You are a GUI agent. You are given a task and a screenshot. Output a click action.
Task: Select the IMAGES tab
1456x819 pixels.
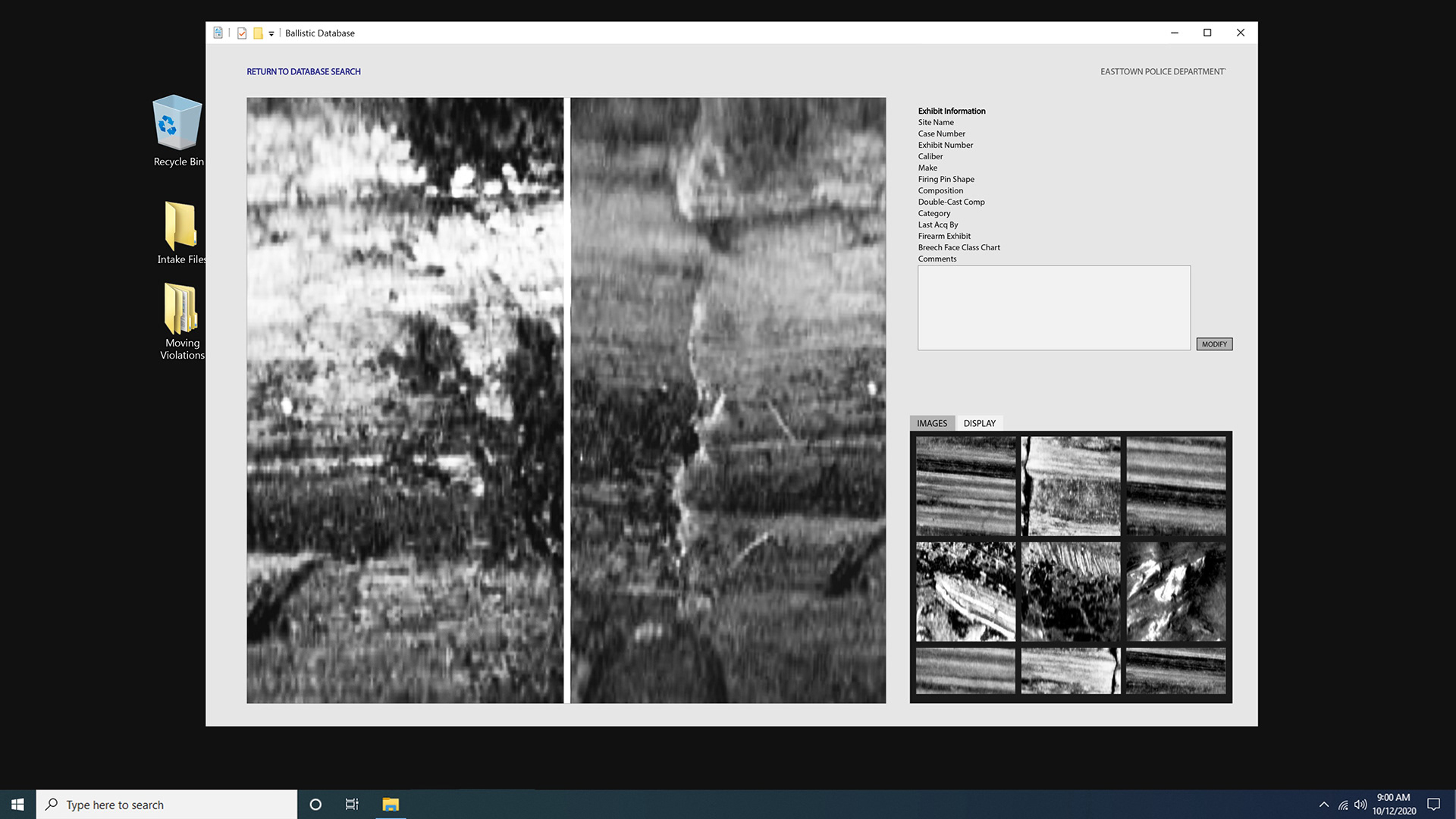click(x=932, y=423)
